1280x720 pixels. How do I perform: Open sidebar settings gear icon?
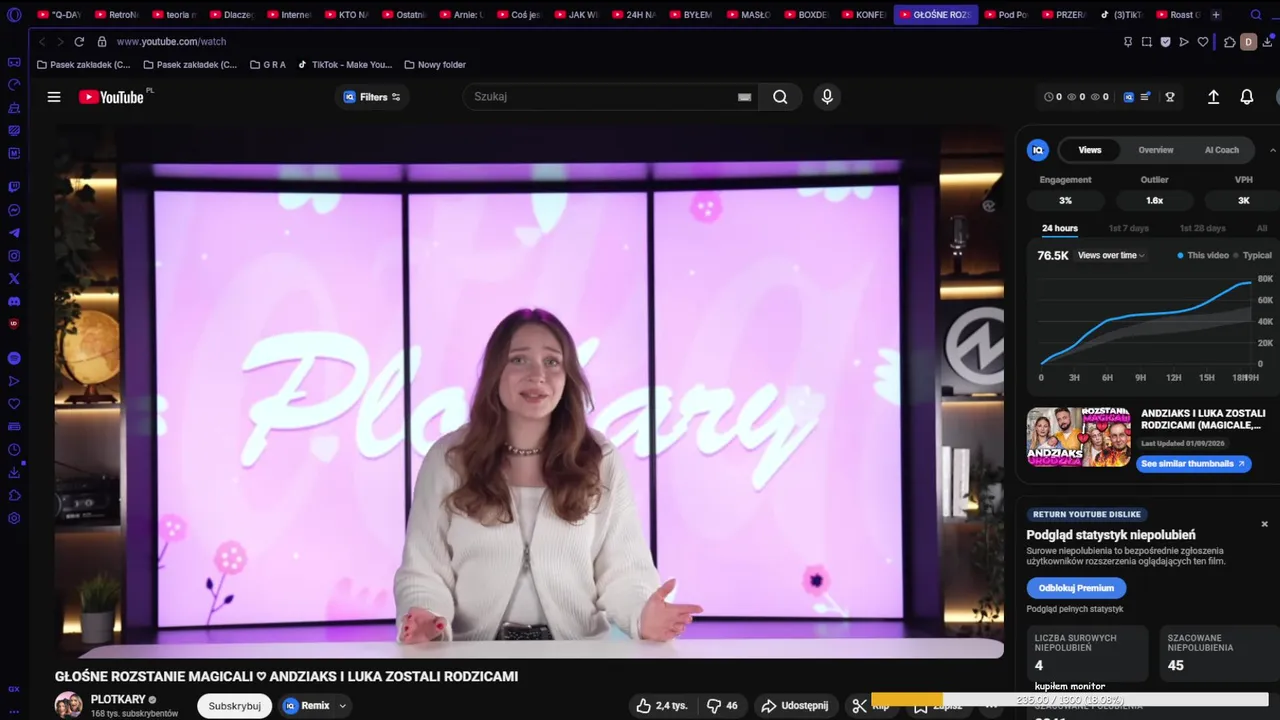click(14, 518)
